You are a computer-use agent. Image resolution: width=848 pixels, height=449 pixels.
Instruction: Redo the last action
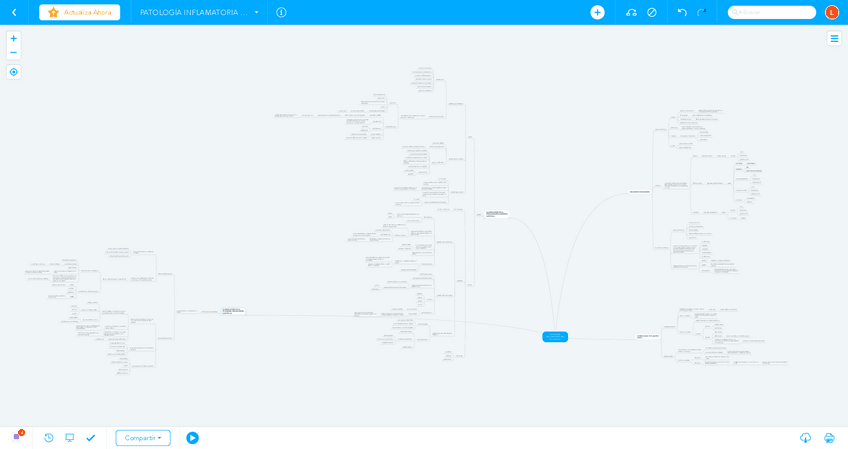tap(702, 12)
